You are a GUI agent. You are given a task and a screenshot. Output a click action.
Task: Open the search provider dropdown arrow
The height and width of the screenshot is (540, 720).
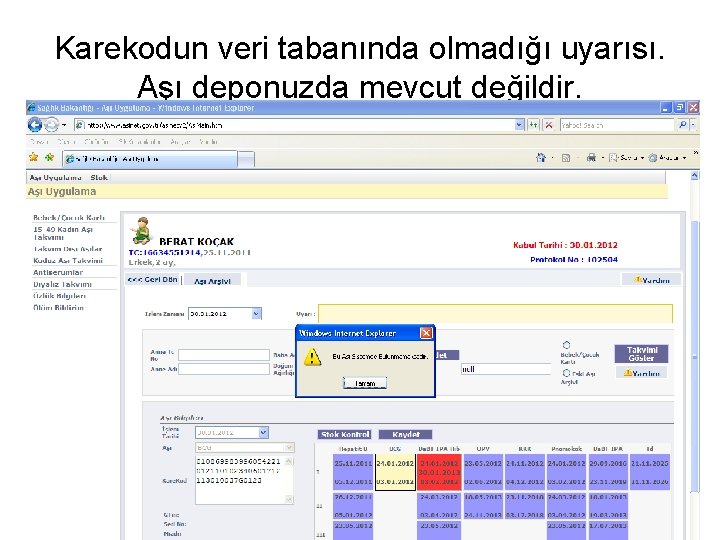pyautogui.click(x=693, y=125)
